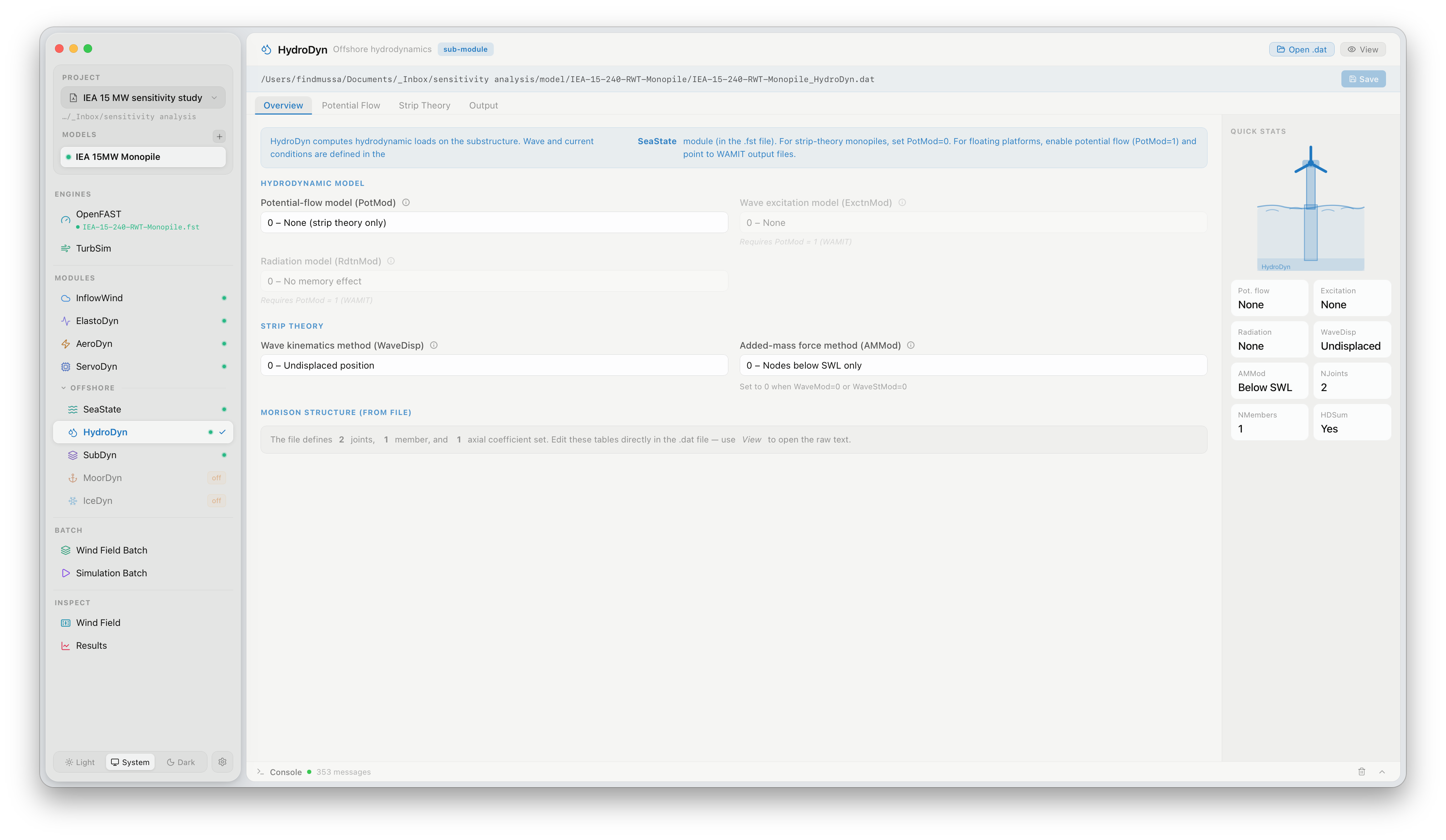Switch to the Strip Theory tab
The height and width of the screenshot is (840, 1446).
[x=424, y=106]
